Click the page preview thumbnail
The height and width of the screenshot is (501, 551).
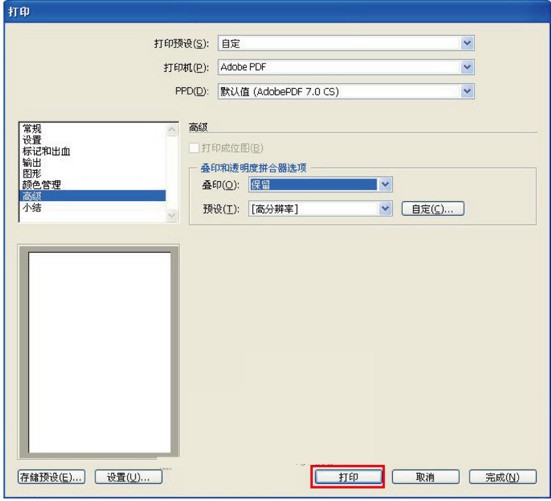point(100,352)
